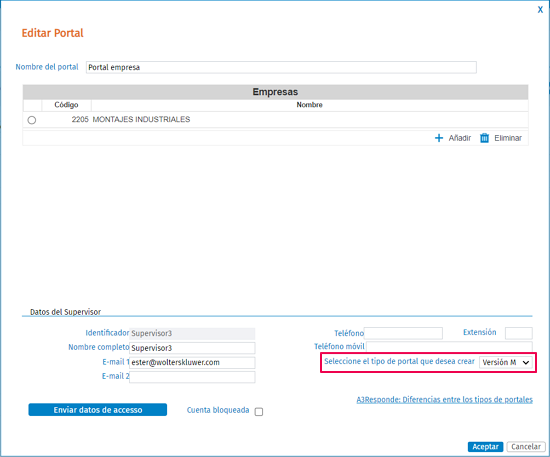Toggle the Cuenta bloqueada checkbox
This screenshot has height=457, width=550.
pyautogui.click(x=259, y=411)
